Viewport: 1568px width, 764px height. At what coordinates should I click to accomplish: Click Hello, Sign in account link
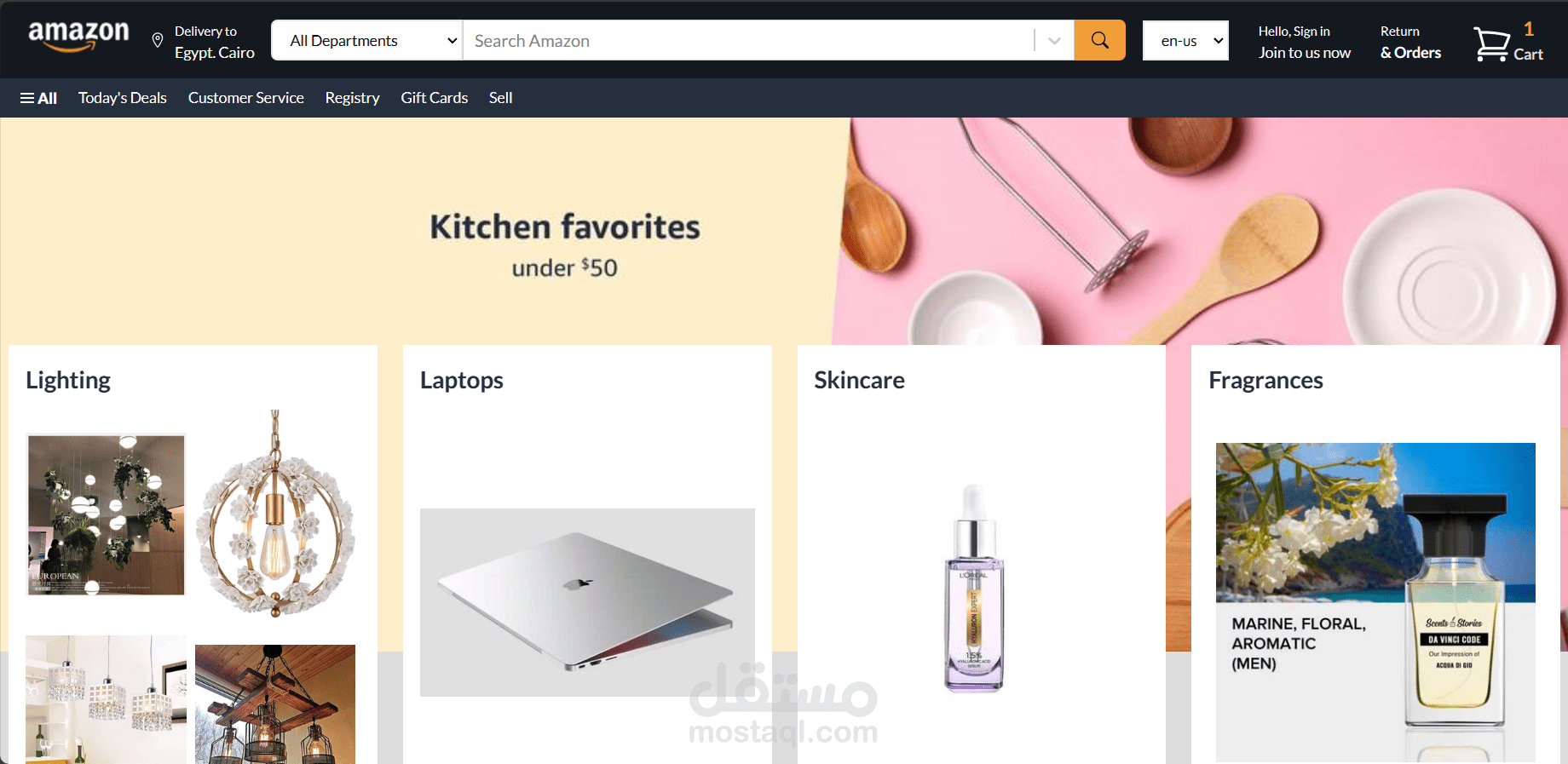coord(1304,42)
